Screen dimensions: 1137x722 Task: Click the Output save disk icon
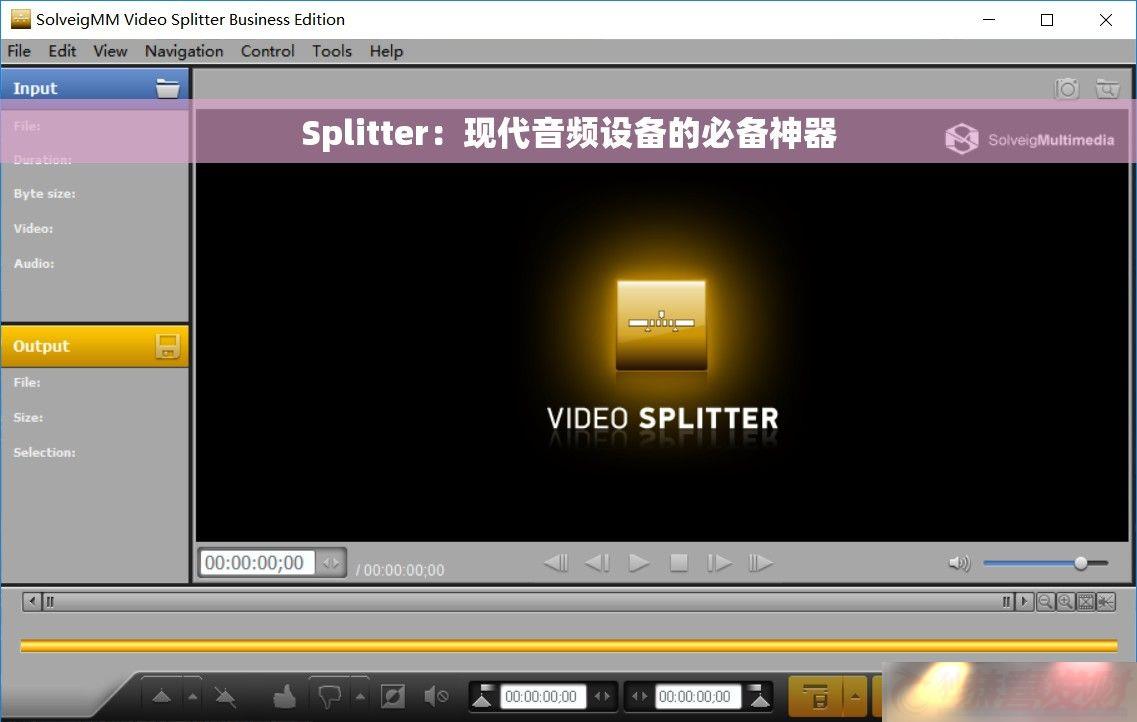[168, 347]
